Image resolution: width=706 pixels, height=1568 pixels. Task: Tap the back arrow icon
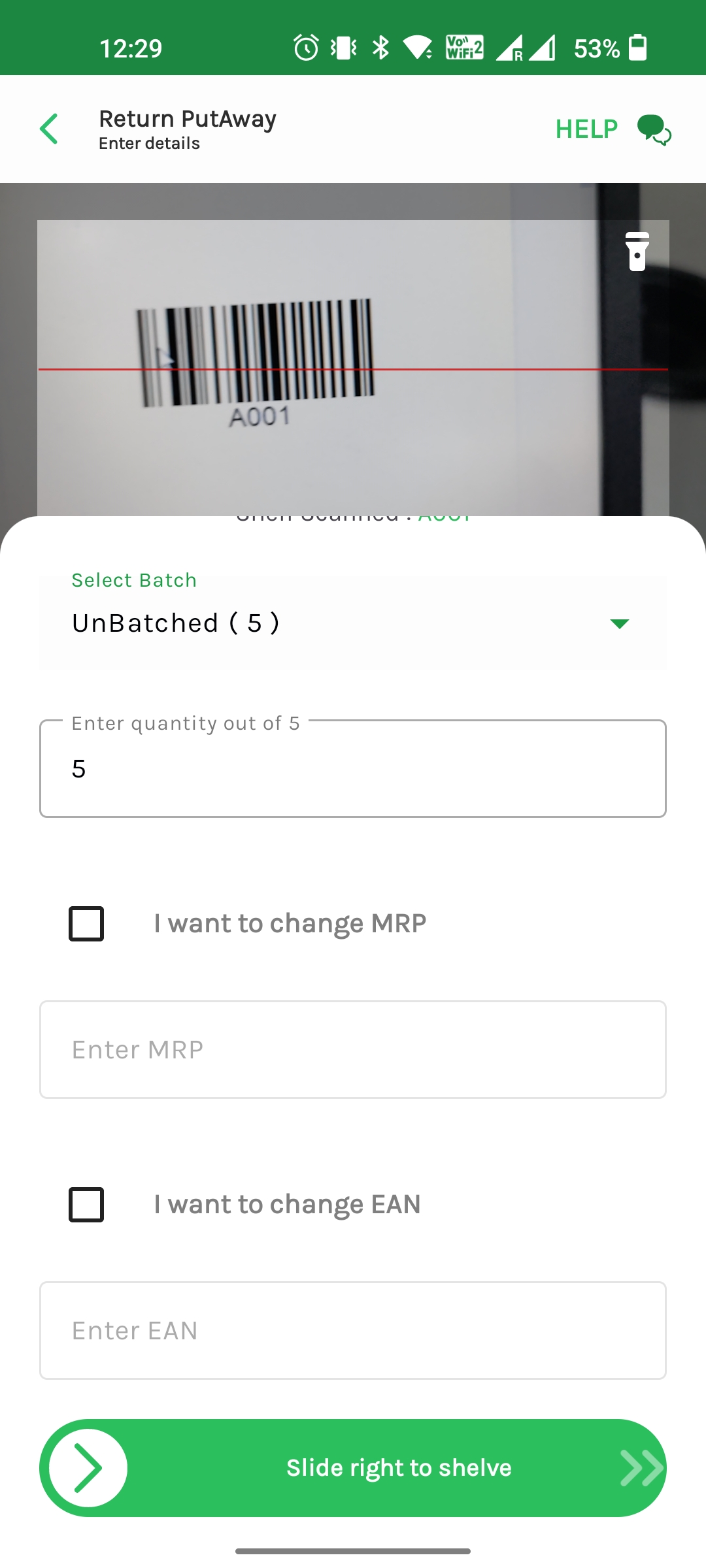point(49,129)
